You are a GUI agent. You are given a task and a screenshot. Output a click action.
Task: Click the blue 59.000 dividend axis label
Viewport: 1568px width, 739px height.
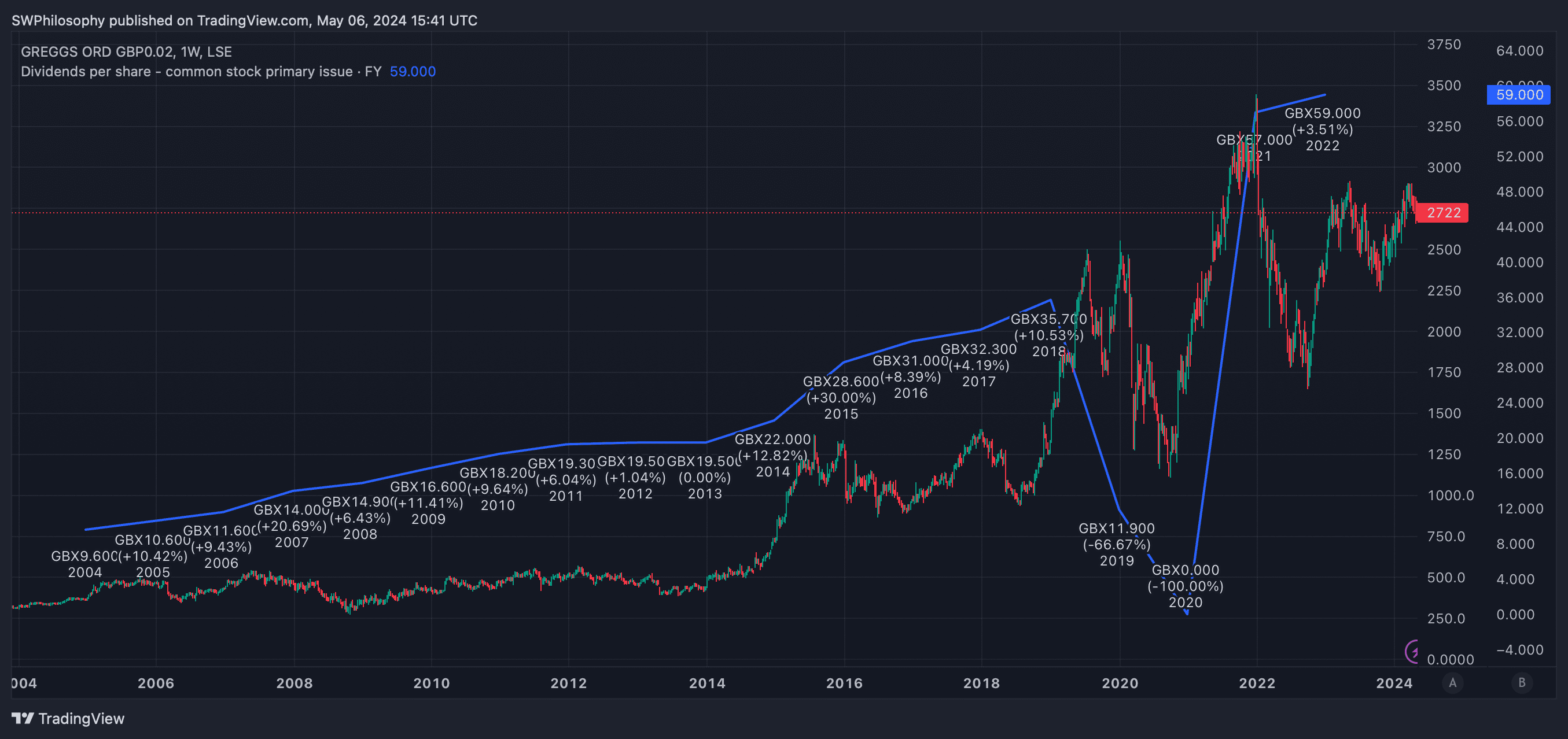(x=1519, y=95)
